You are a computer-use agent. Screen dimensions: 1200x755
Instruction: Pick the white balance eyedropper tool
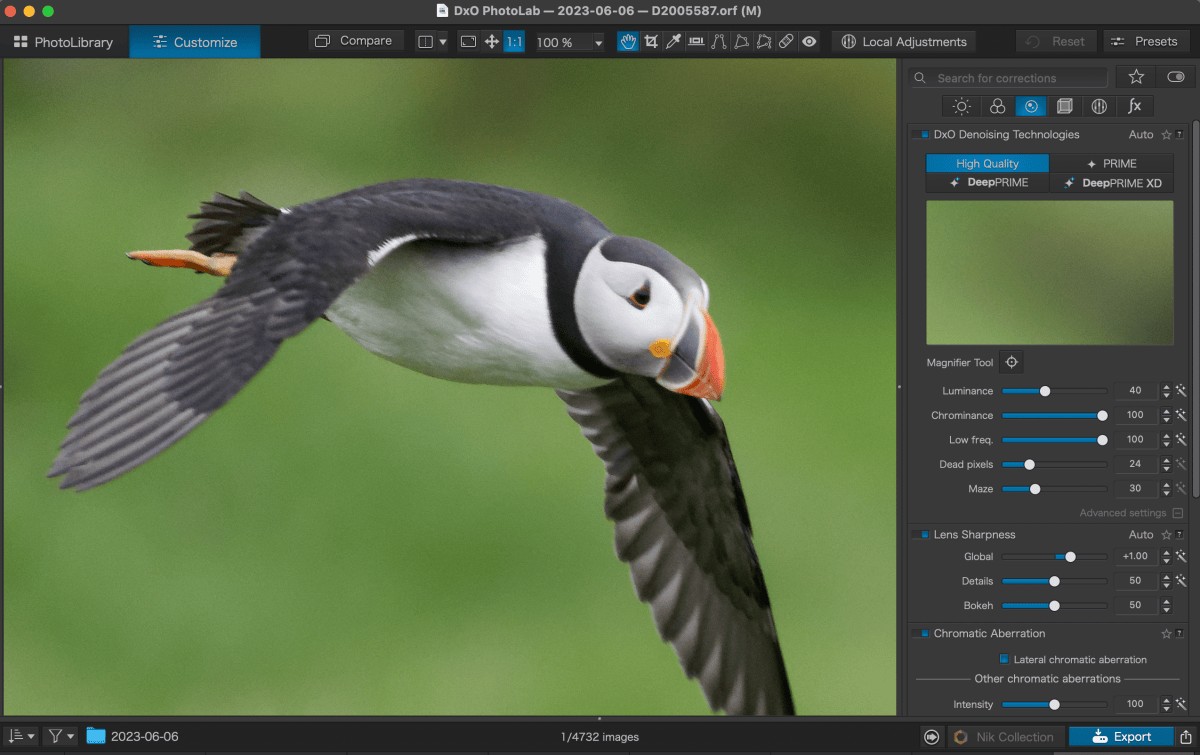673,42
